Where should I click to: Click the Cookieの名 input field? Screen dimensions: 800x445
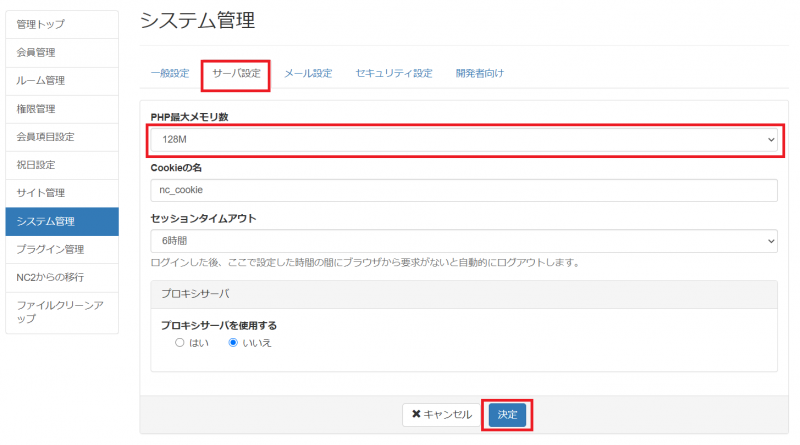point(464,190)
